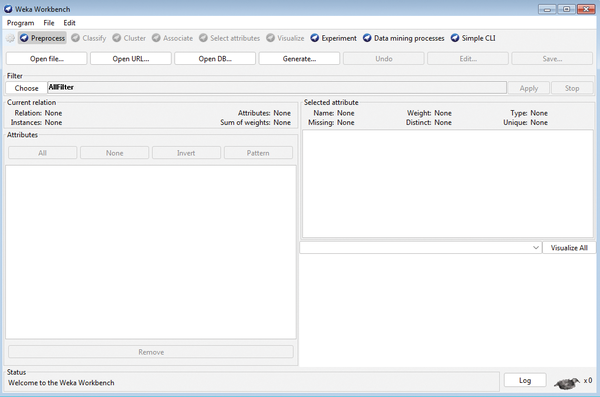Click the Visualize All button
Viewport: 600px width, 397px height.
point(569,248)
